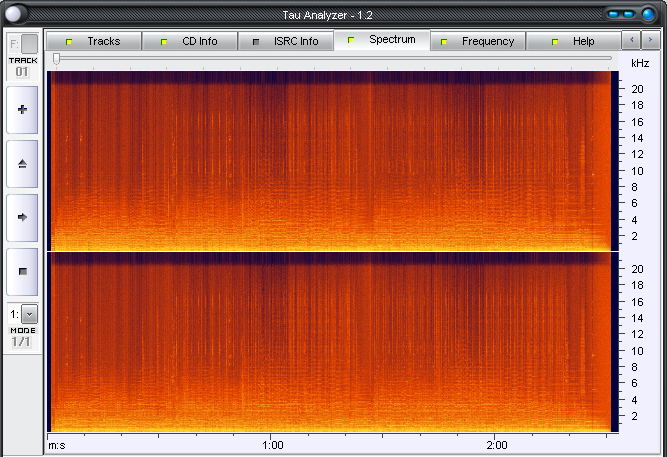
Task: Open the Help tab
Action: pos(573,41)
